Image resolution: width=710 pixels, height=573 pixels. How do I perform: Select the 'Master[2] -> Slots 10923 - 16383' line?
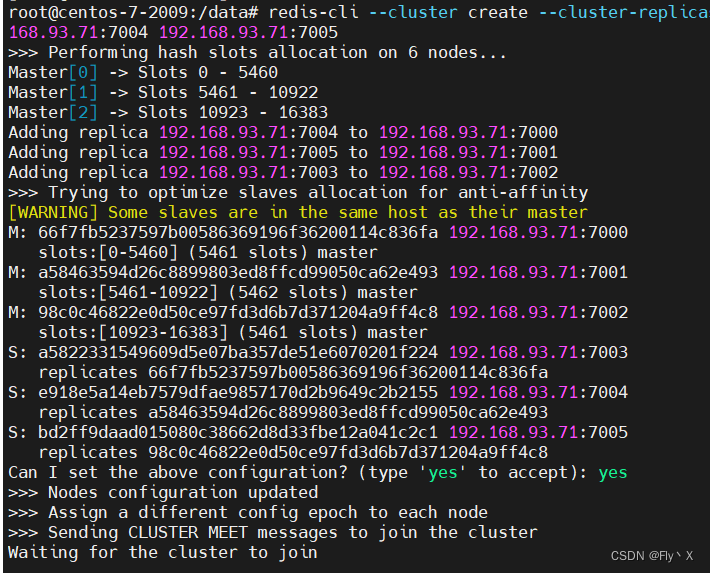(x=168, y=112)
